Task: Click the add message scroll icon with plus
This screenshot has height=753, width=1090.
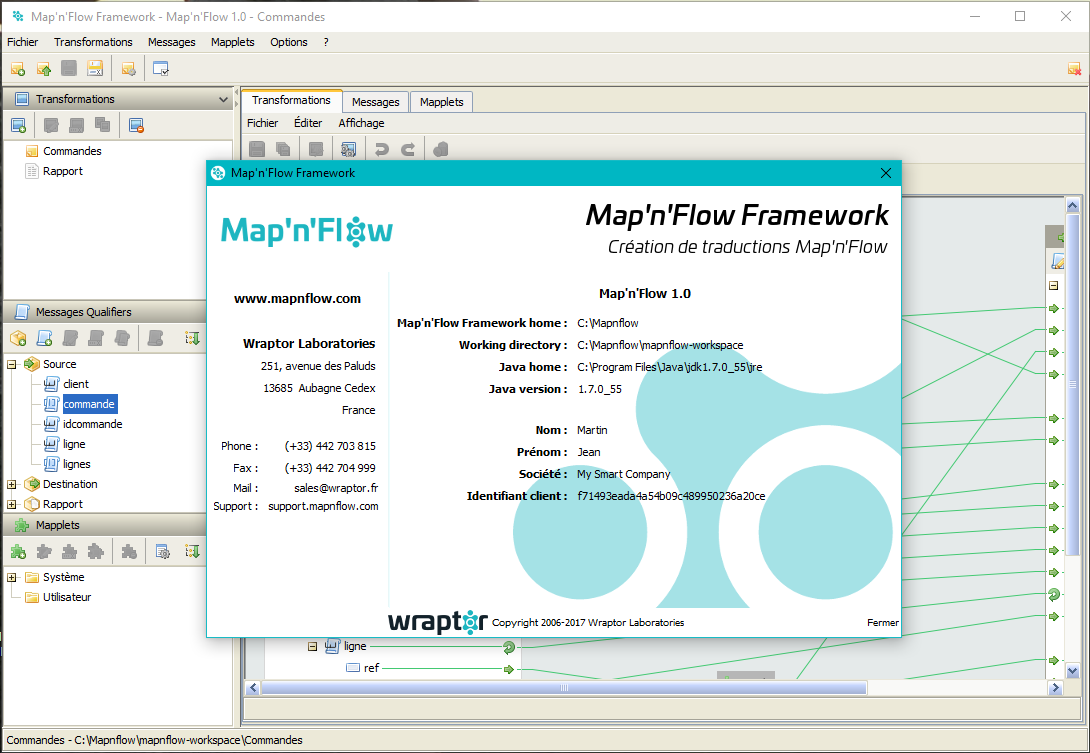Action: pos(44,339)
